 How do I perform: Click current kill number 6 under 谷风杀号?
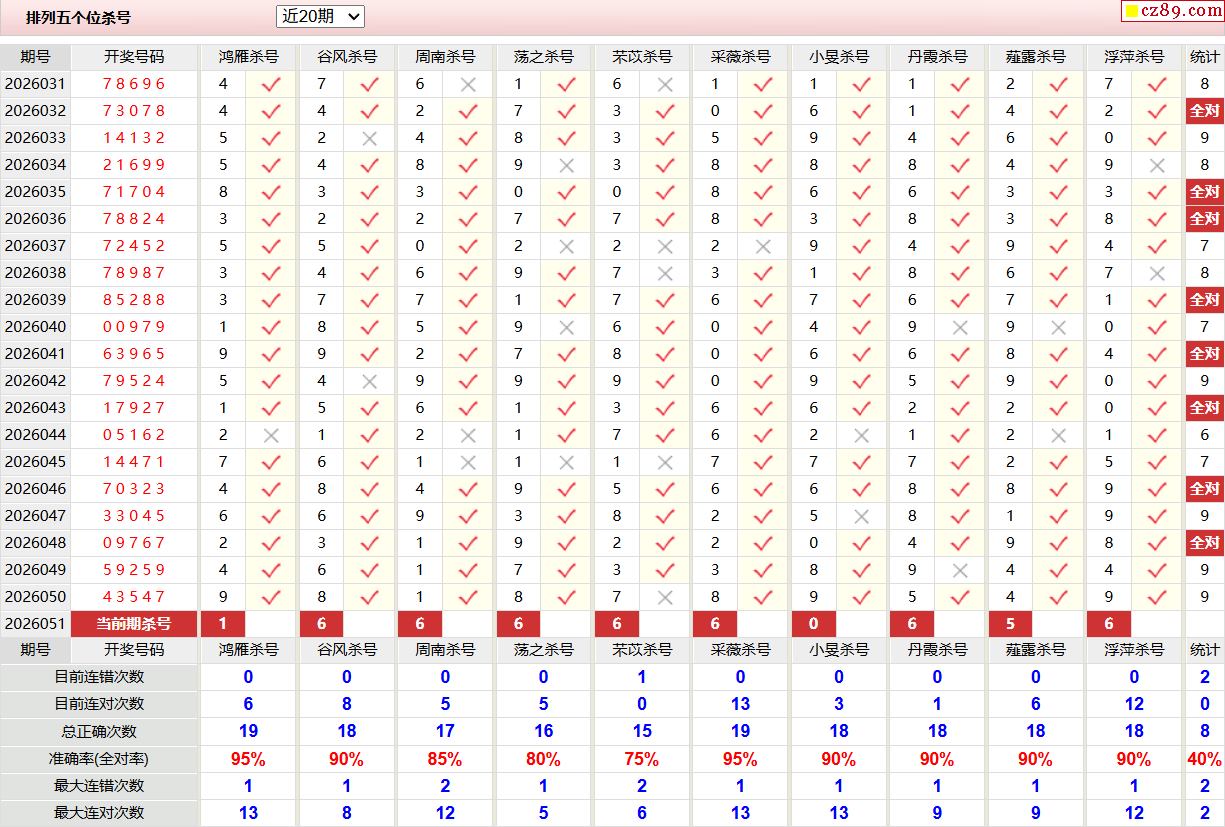click(x=321, y=624)
